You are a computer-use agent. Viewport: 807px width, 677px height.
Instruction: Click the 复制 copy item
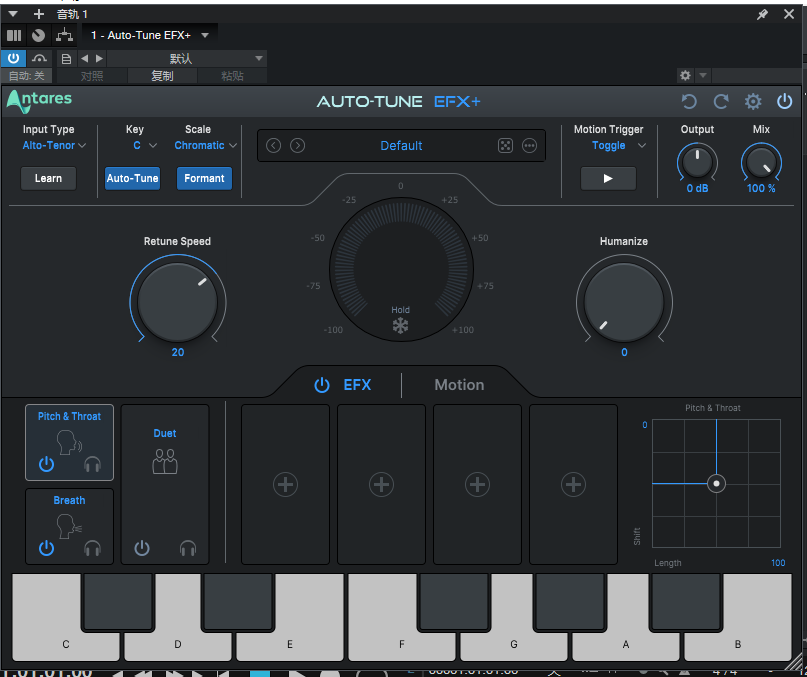[x=162, y=76]
